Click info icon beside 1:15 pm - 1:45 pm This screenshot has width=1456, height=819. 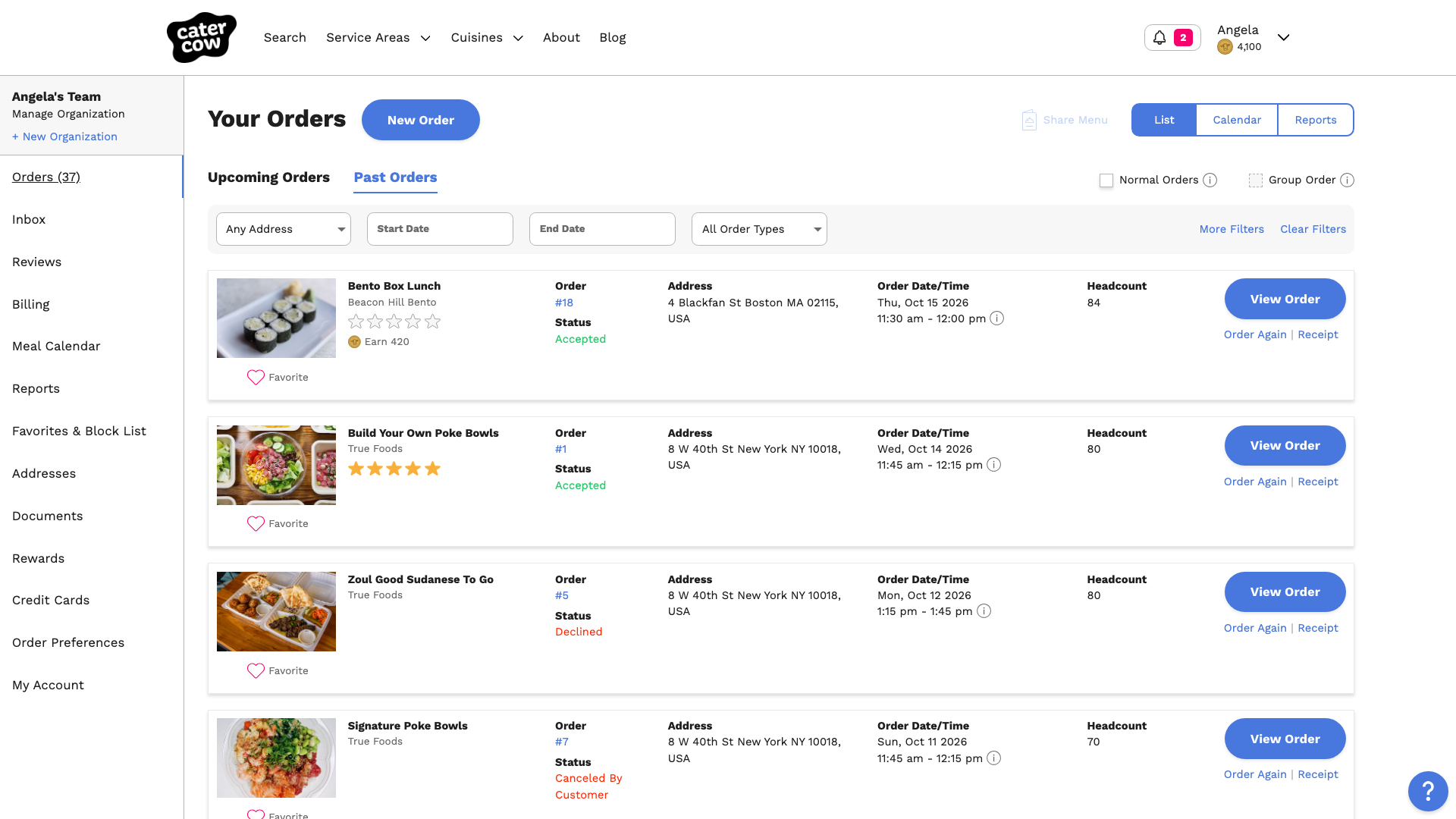click(x=984, y=611)
